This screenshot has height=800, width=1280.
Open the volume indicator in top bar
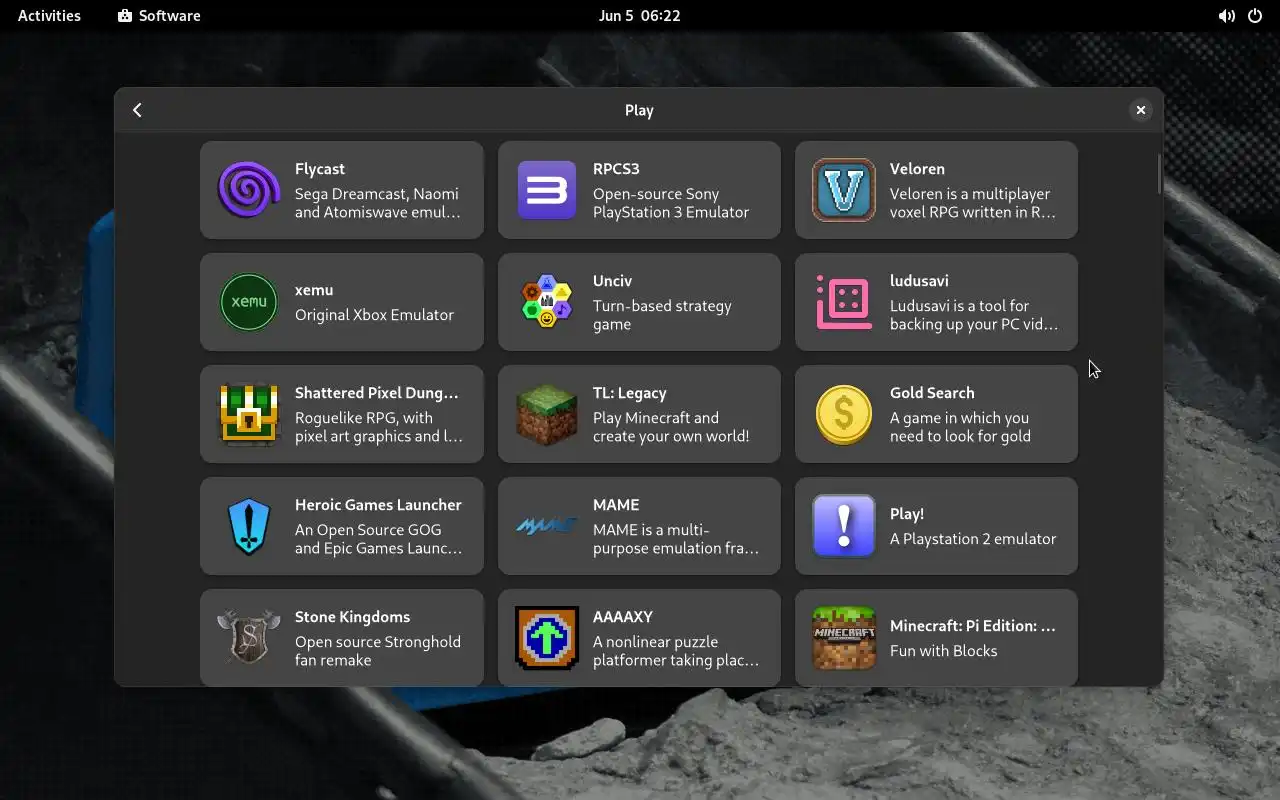tap(1226, 16)
